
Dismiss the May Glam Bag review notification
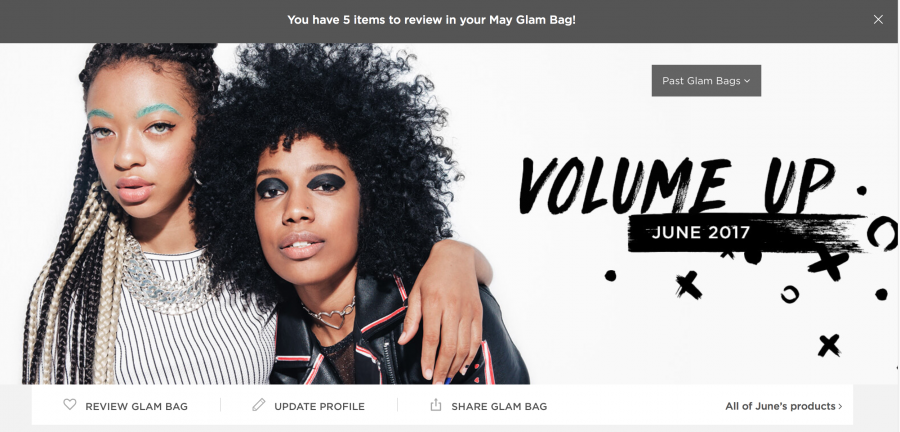878,20
